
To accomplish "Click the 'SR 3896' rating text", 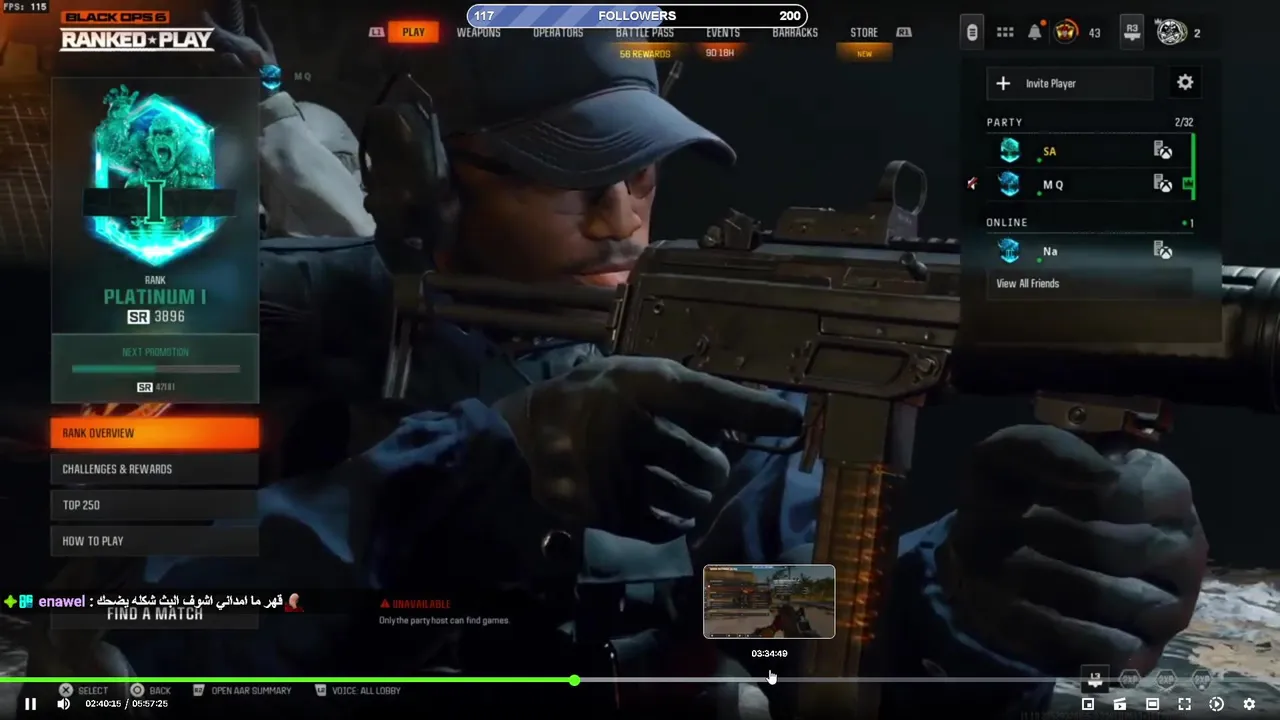I will tap(156, 317).
